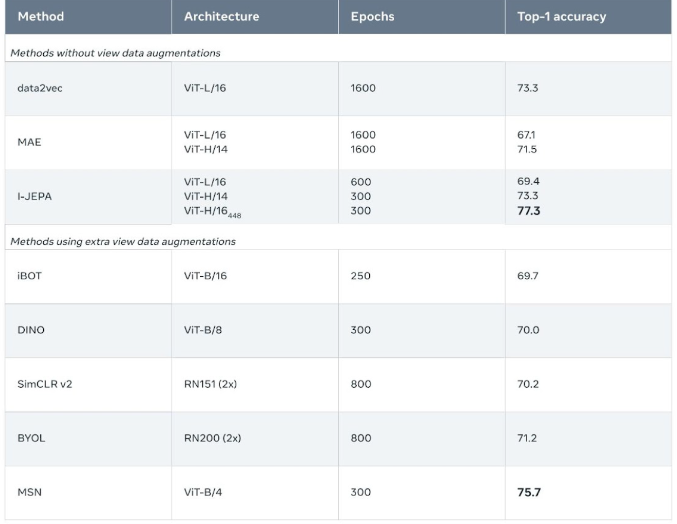Select the iBOT row label
Screen dimensions: 677x524
pyautogui.click(x=30, y=275)
